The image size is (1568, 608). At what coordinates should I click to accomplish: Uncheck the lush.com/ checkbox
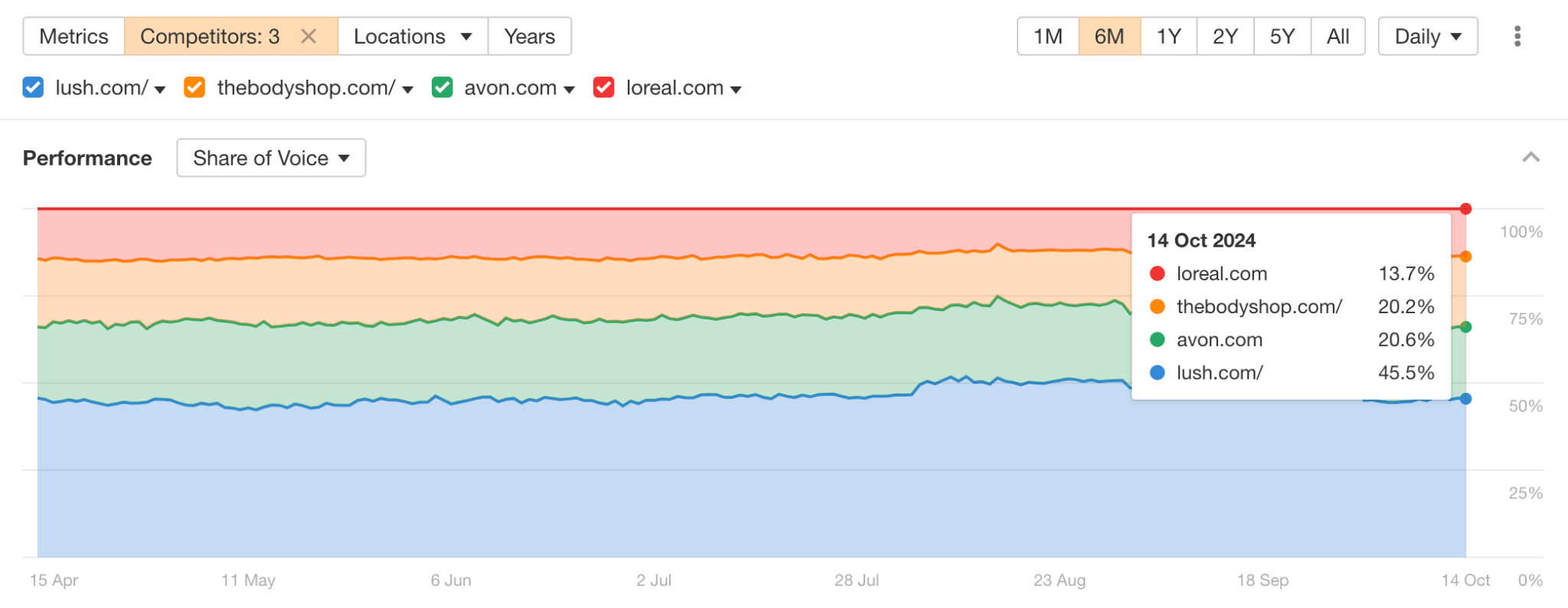click(x=32, y=87)
